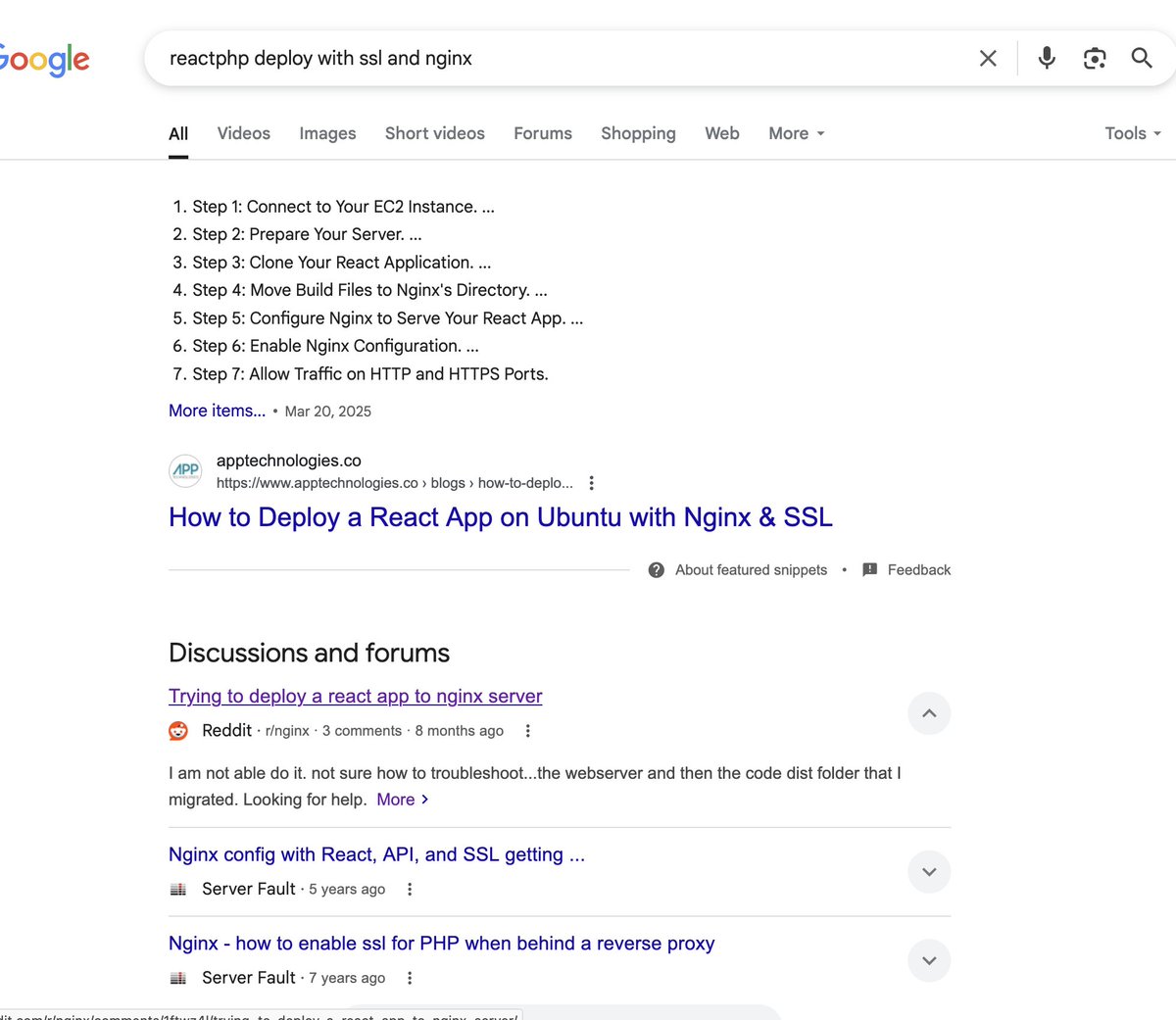Click the Mar 20, 2025 date text
Screen dimensions: 1176x1020
pos(328,412)
